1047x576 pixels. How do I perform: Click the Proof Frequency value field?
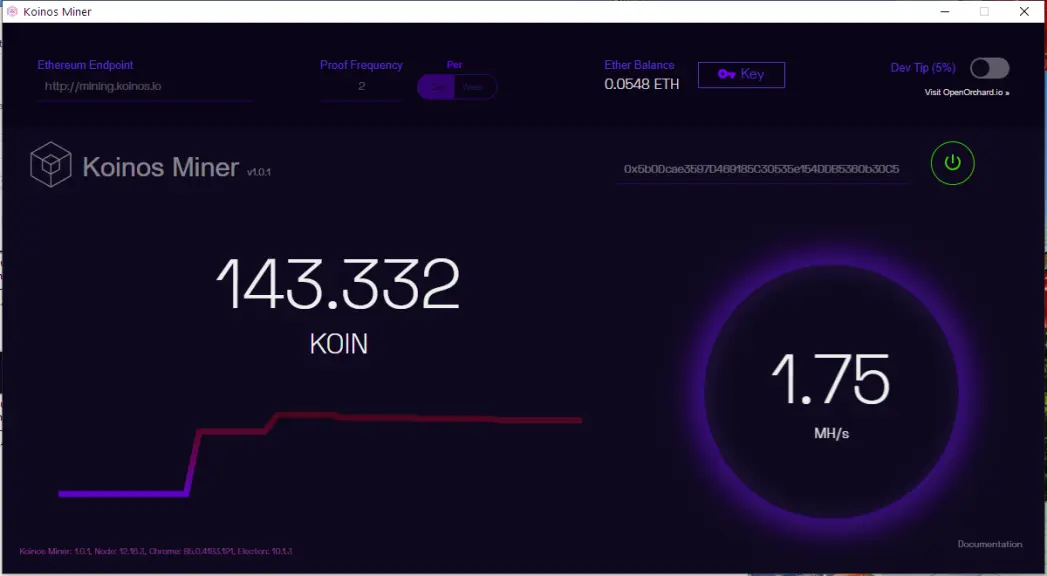(361, 86)
